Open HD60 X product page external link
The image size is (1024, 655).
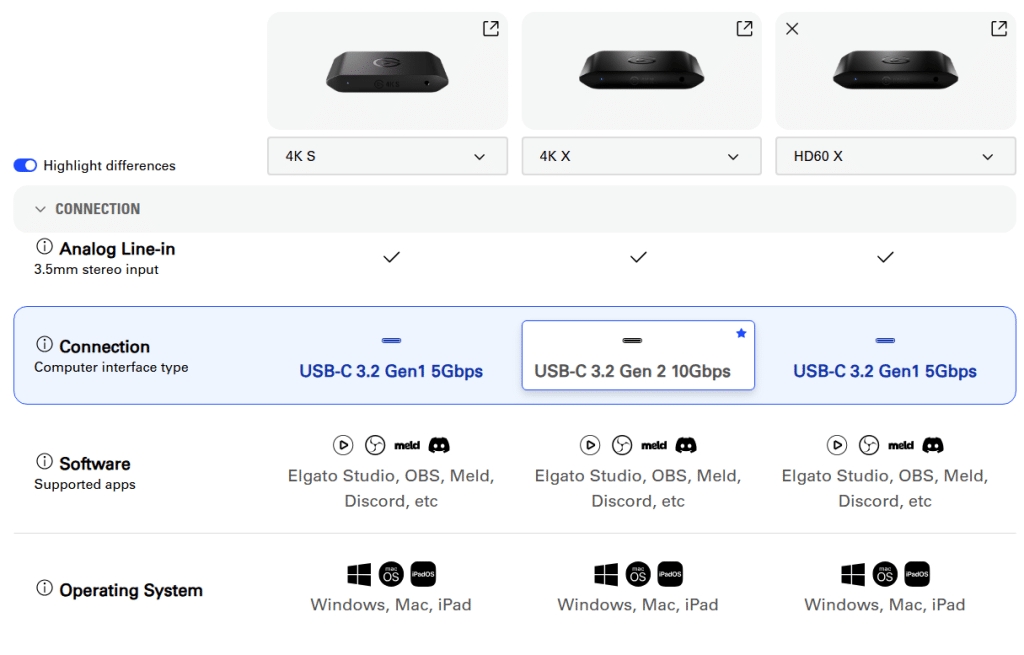pos(998,29)
